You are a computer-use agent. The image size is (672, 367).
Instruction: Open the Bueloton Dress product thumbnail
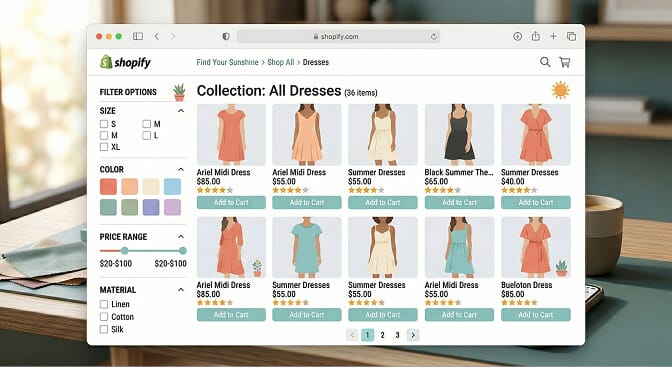pyautogui.click(x=536, y=247)
